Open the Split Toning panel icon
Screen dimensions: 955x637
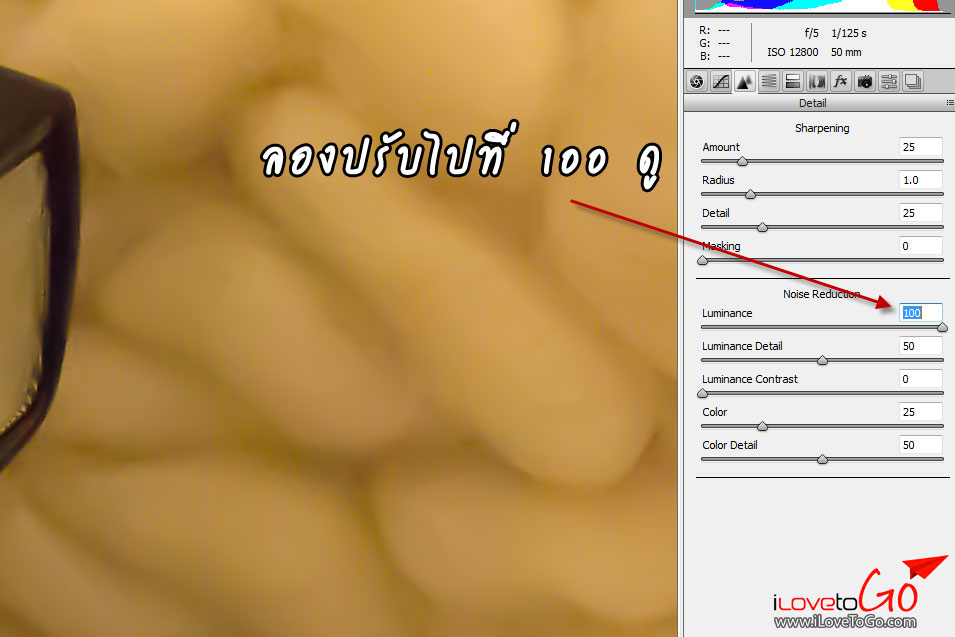(x=793, y=81)
